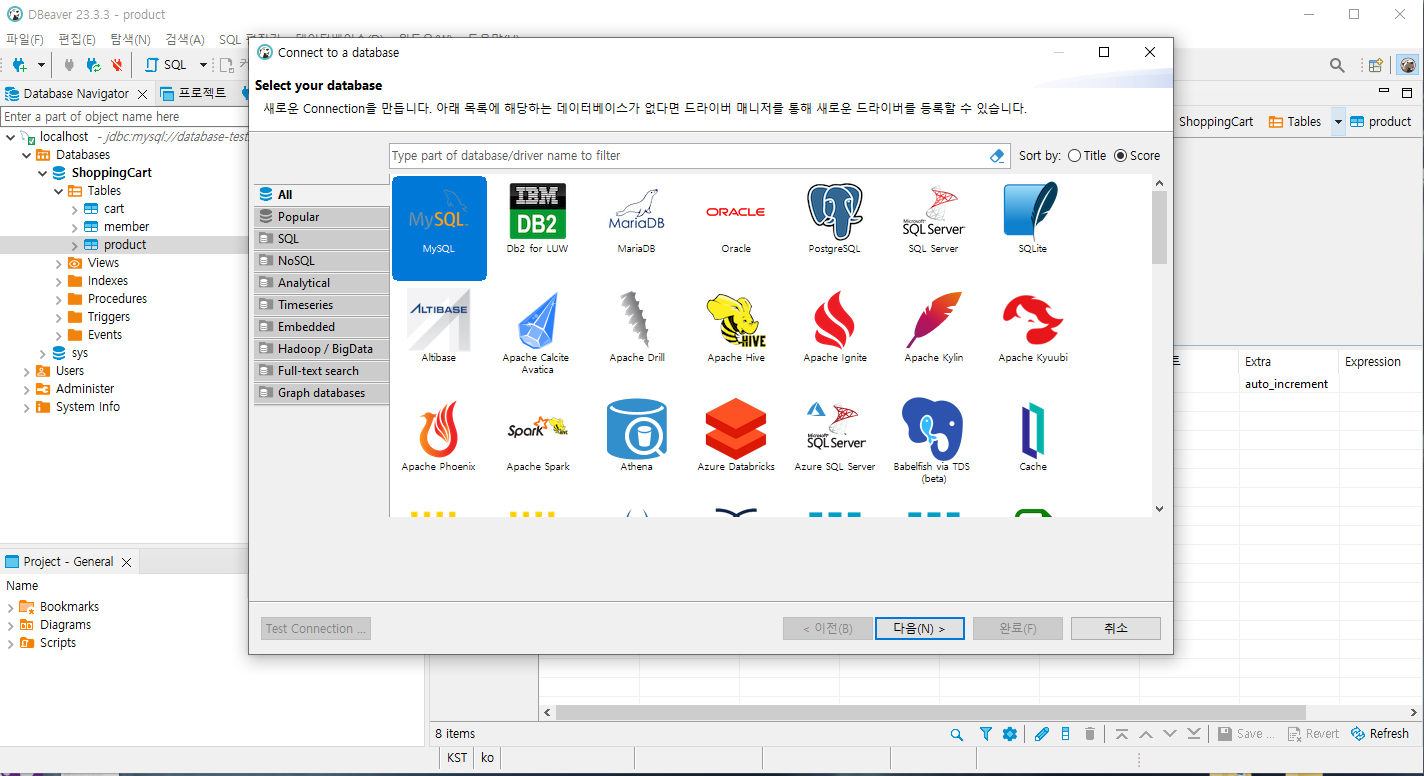This screenshot has height=776, width=1424.
Task: Click the driver list vertical scrollbar
Action: coord(1159,228)
